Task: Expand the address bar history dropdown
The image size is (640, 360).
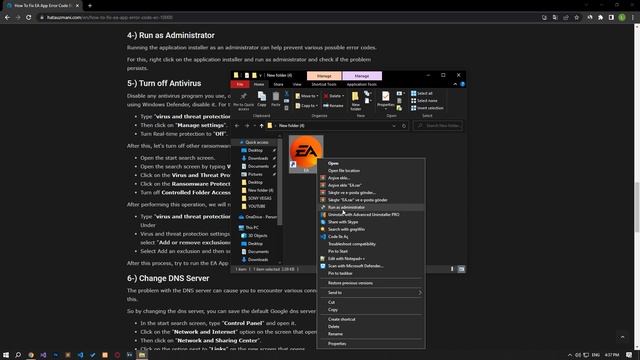Action: click(x=394, y=126)
